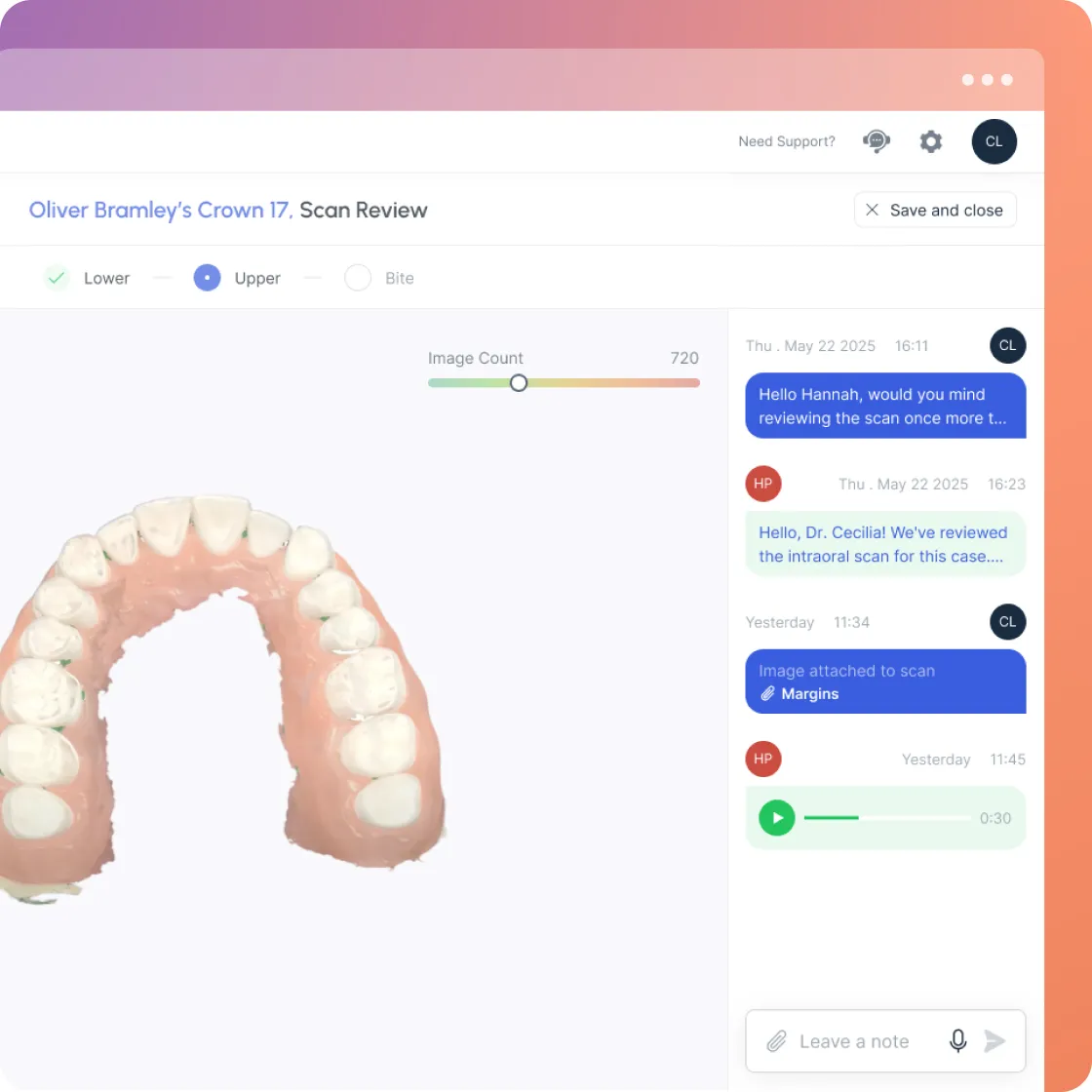The height and width of the screenshot is (1092, 1092).
Task: Switch to the Upper scan step
Action: [257, 278]
